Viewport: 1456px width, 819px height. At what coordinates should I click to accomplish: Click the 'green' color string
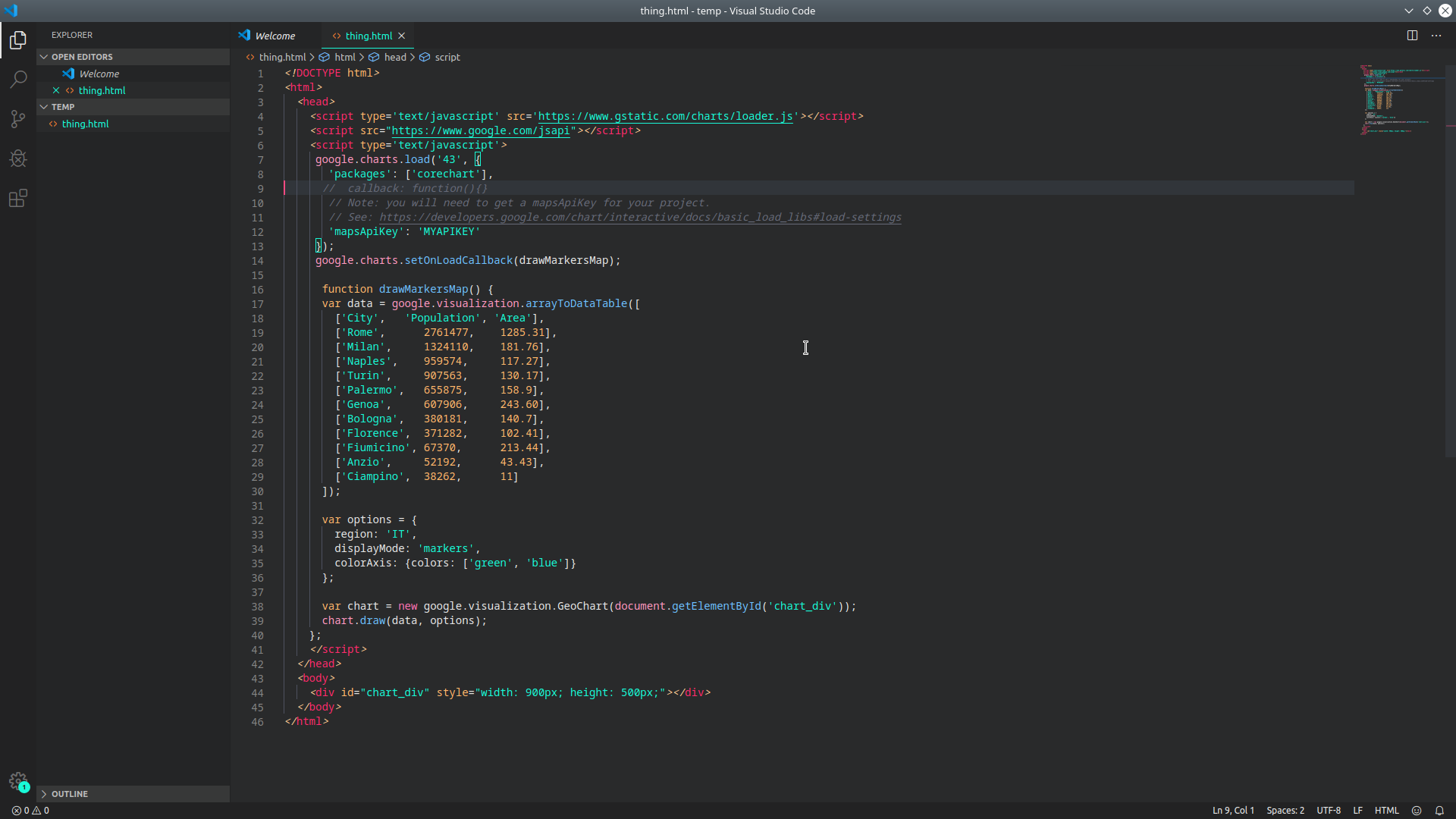pos(490,563)
